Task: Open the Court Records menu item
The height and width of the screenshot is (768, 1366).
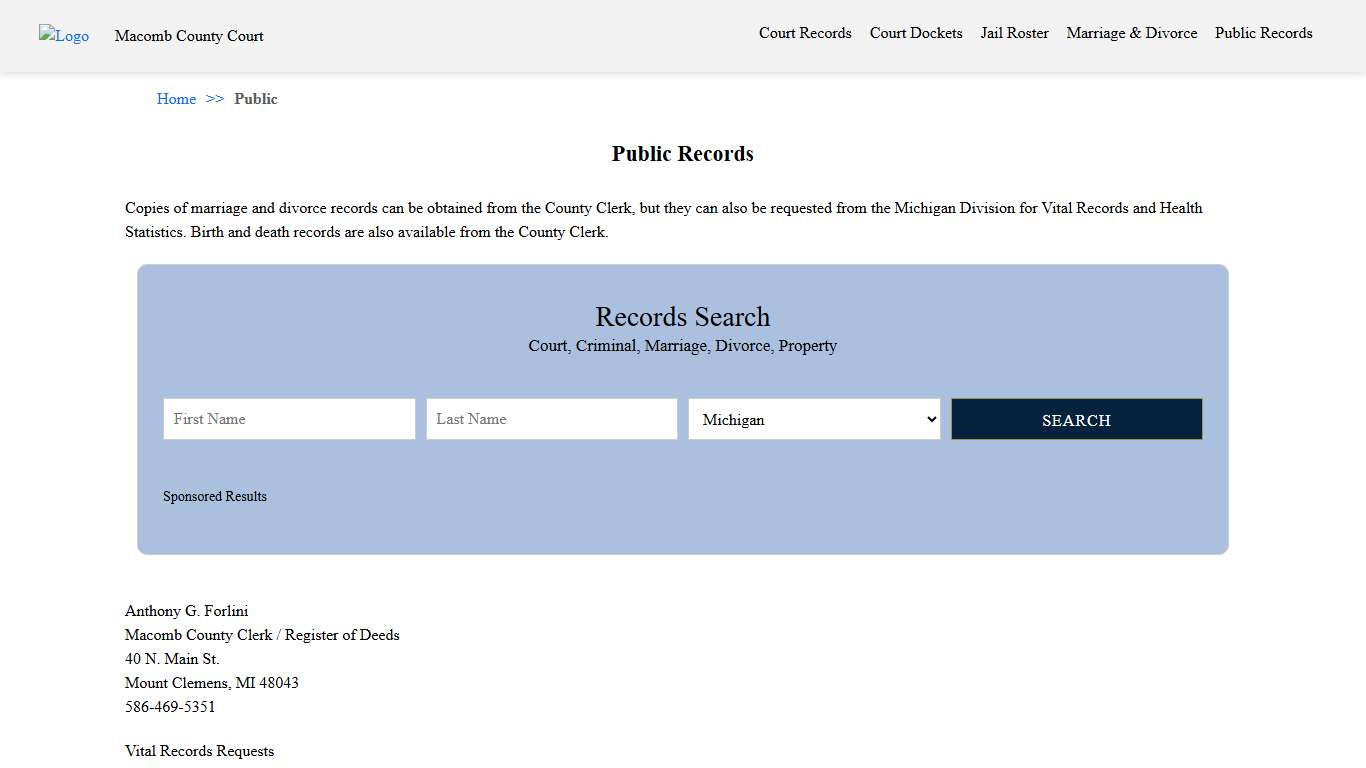Action: pyautogui.click(x=805, y=33)
